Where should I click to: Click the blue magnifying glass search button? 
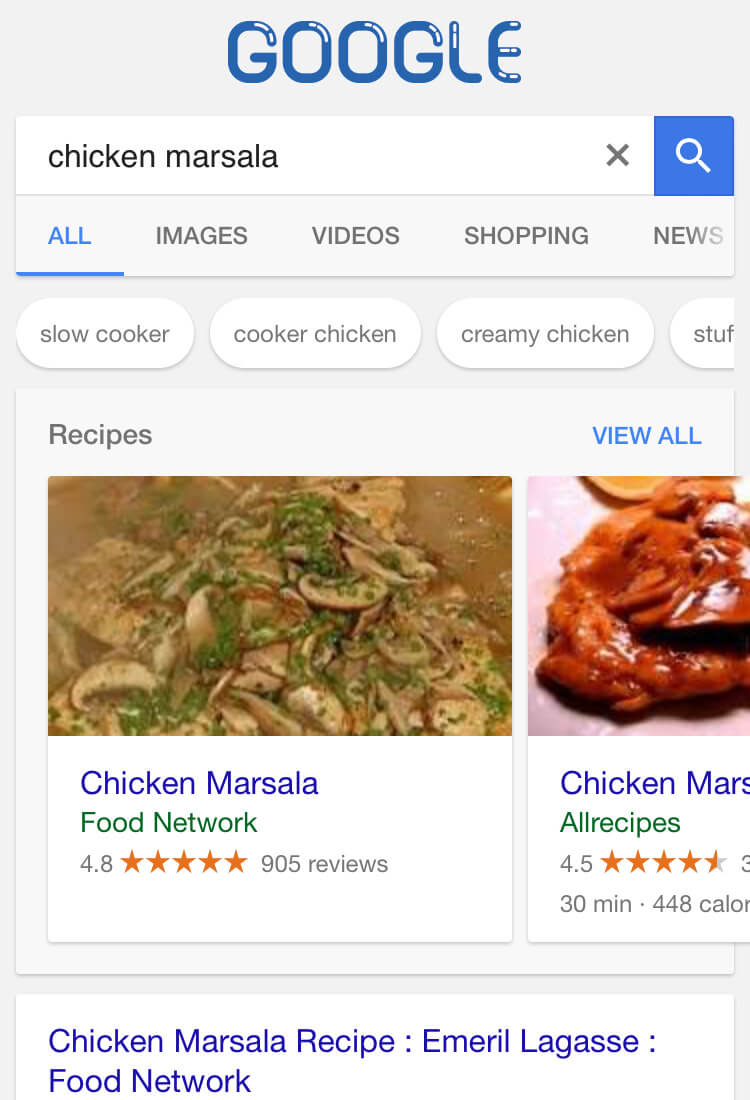693,155
